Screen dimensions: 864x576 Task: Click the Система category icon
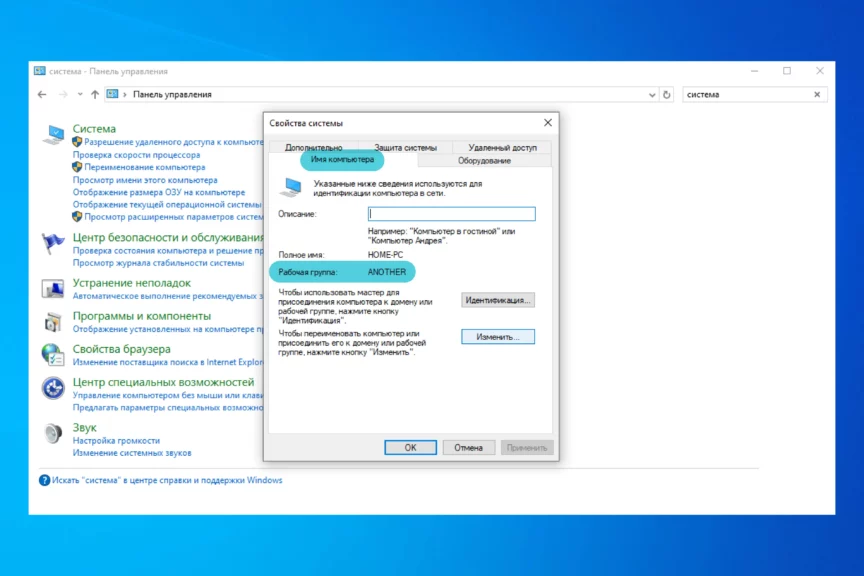pos(53,134)
